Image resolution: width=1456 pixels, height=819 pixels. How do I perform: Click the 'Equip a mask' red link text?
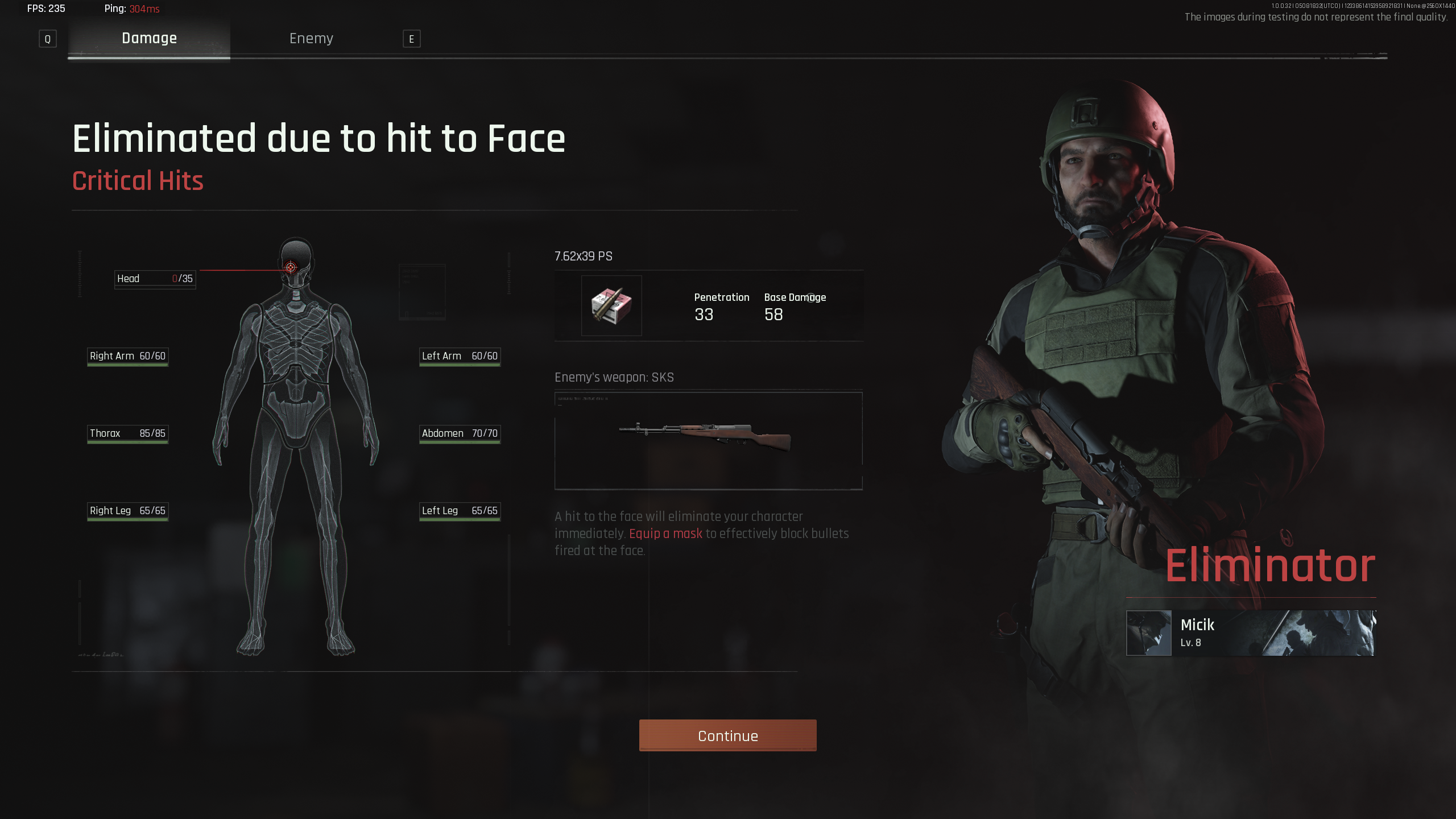click(665, 533)
